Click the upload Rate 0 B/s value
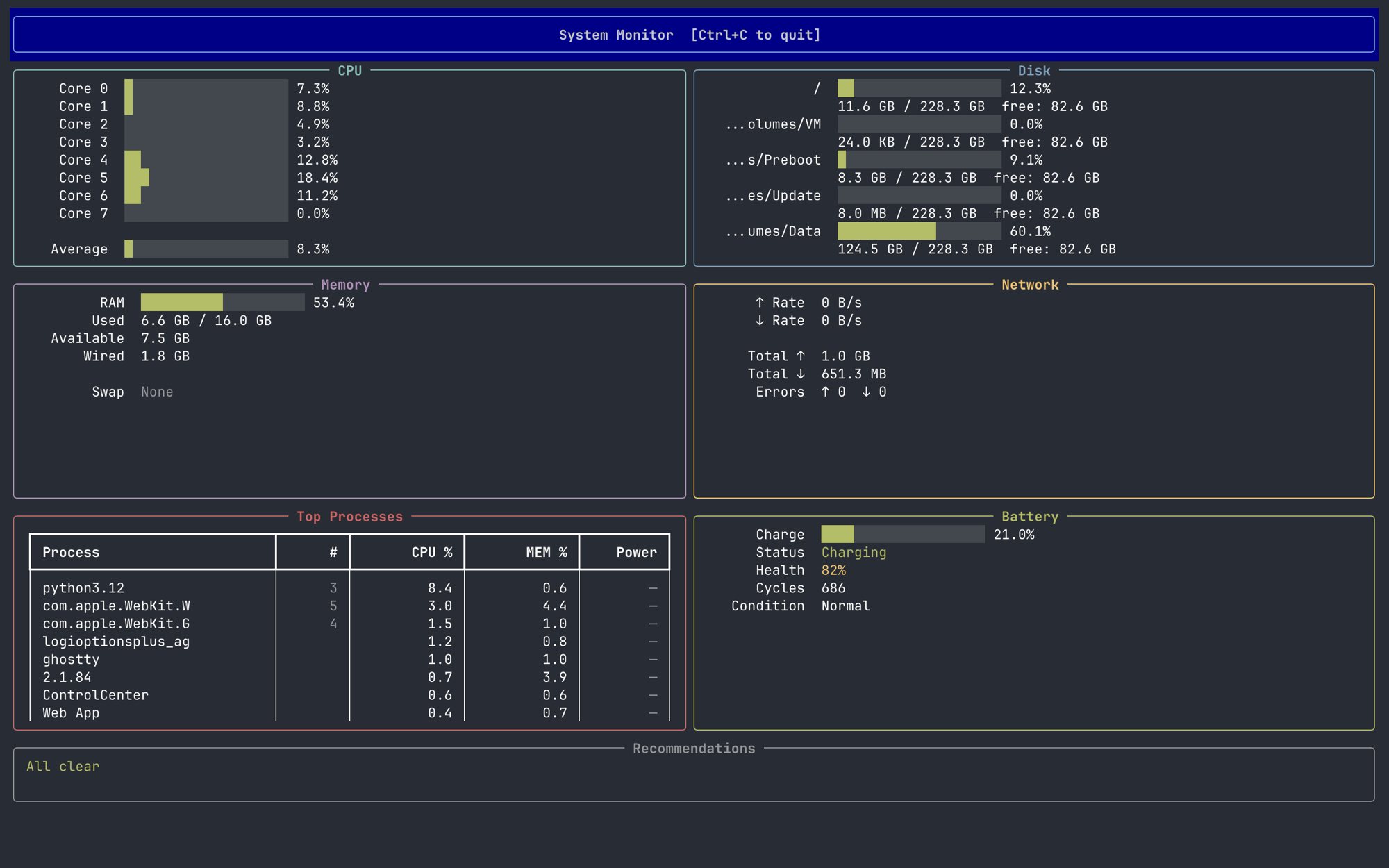 point(841,302)
